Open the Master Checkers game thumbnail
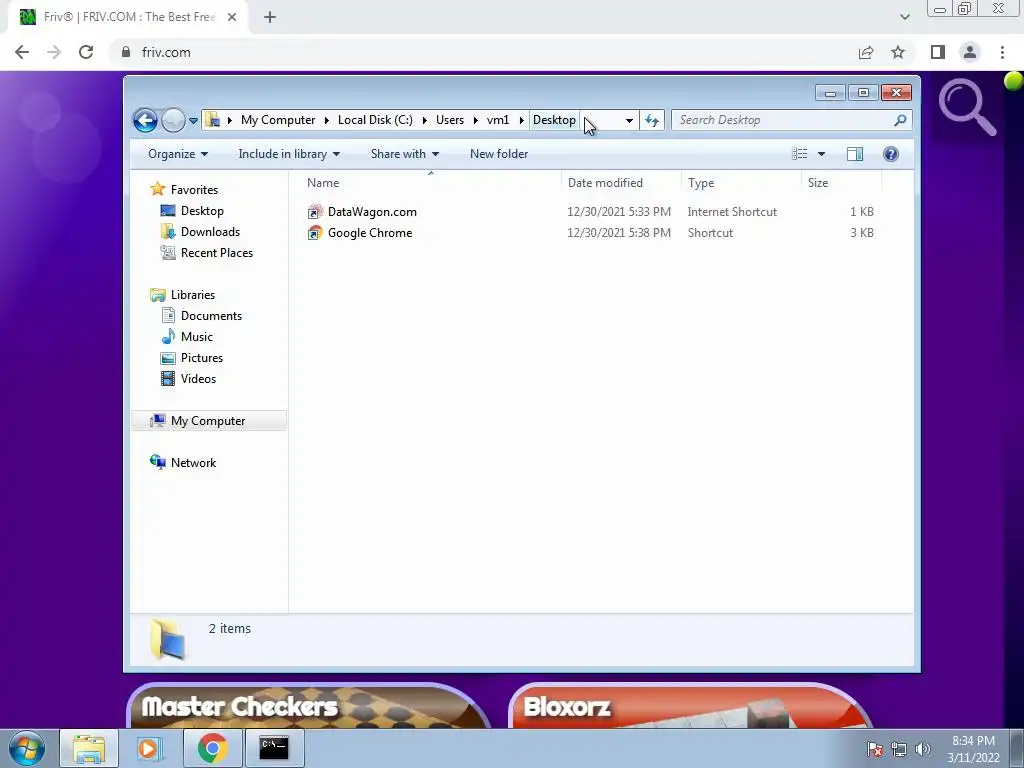 coord(308,705)
